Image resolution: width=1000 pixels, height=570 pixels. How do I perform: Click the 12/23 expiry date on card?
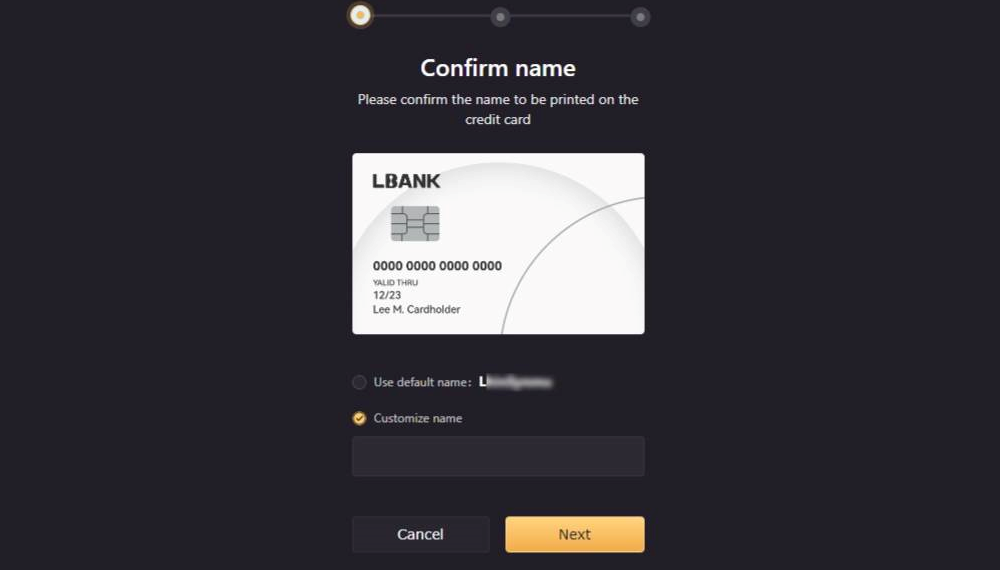pyautogui.click(x=387, y=295)
